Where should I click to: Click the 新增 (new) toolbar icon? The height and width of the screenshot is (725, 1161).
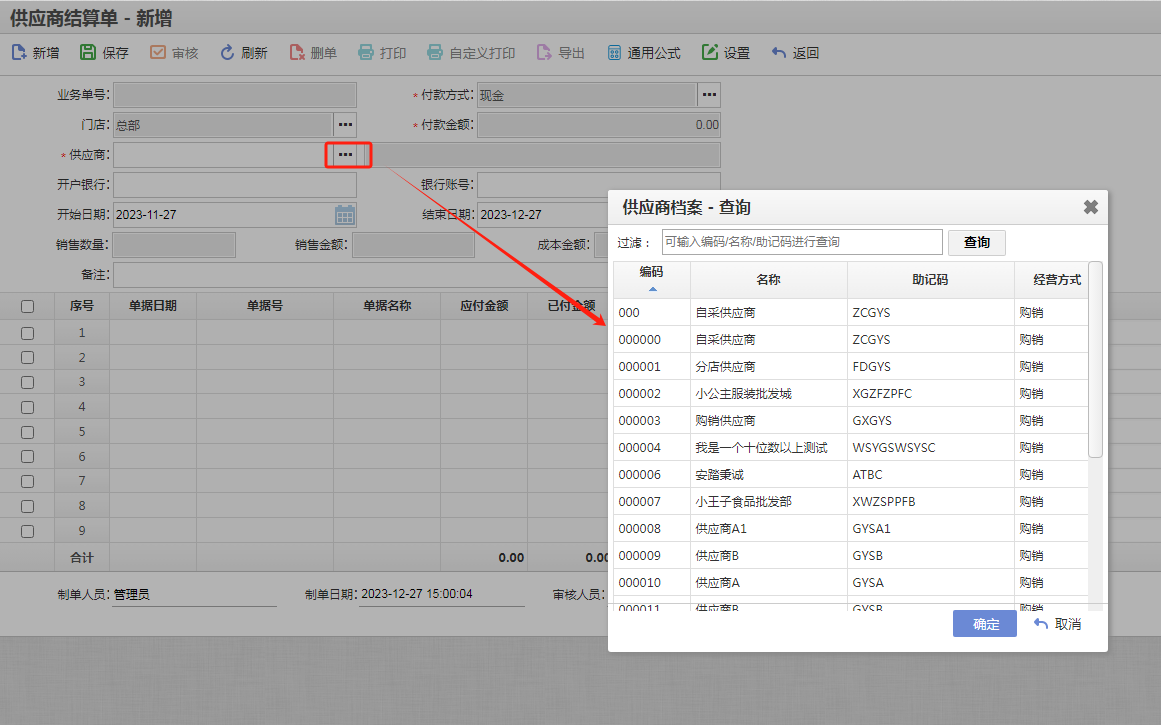click(x=19, y=53)
